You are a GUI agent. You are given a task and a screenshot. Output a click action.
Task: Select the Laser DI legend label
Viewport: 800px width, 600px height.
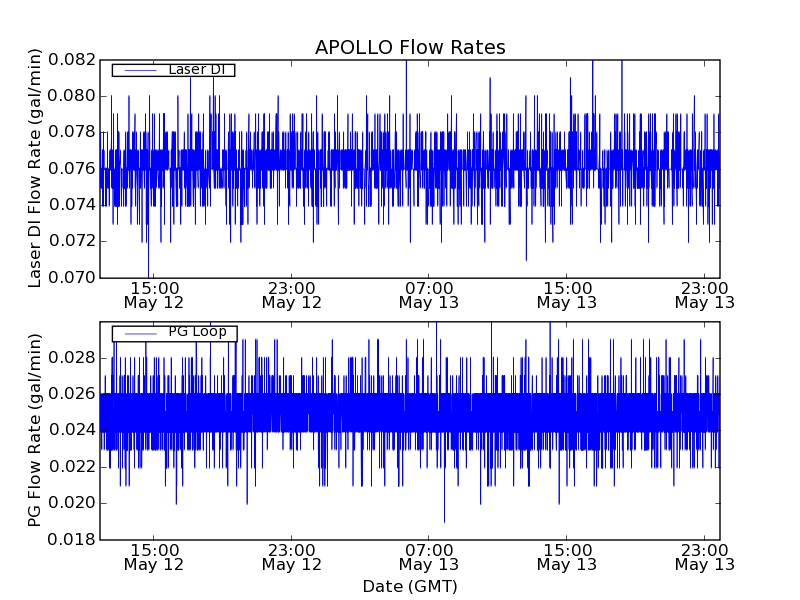pos(198,69)
